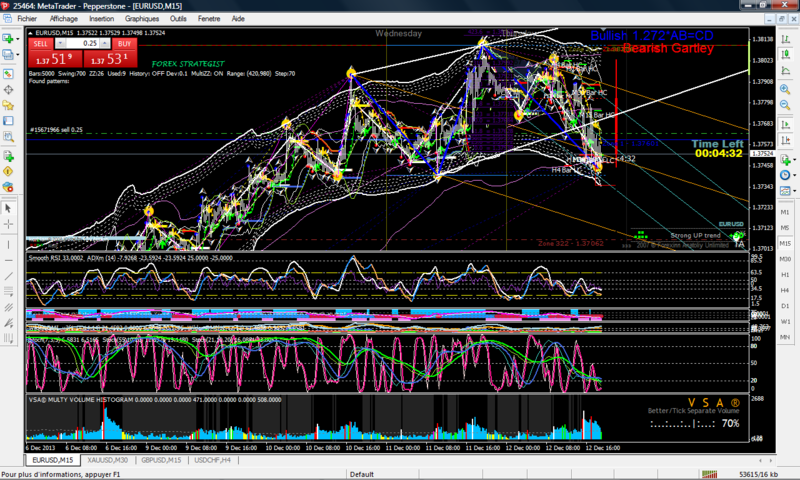
Task: Open the Affichage menu
Action: tap(64, 18)
